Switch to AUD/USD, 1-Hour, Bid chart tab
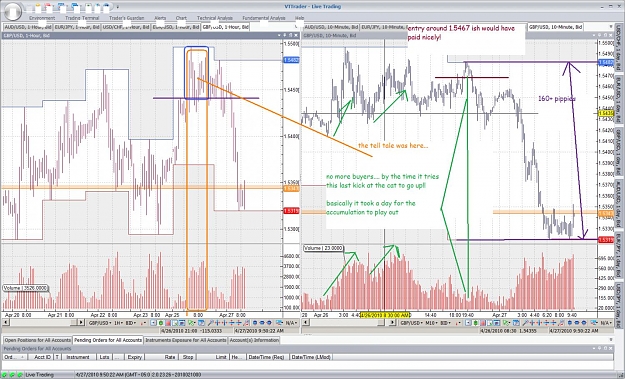This screenshot has height=379, width=625. click(28, 27)
